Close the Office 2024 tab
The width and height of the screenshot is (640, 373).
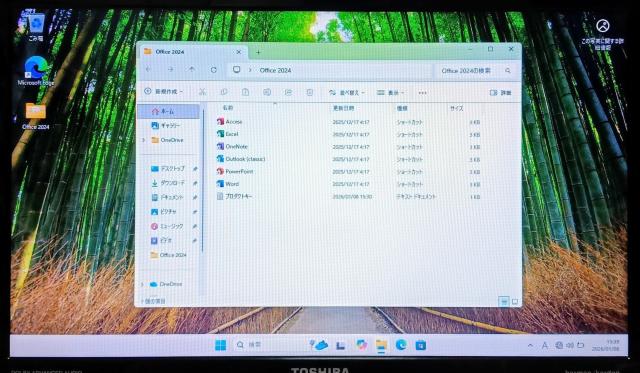pyautogui.click(x=239, y=52)
